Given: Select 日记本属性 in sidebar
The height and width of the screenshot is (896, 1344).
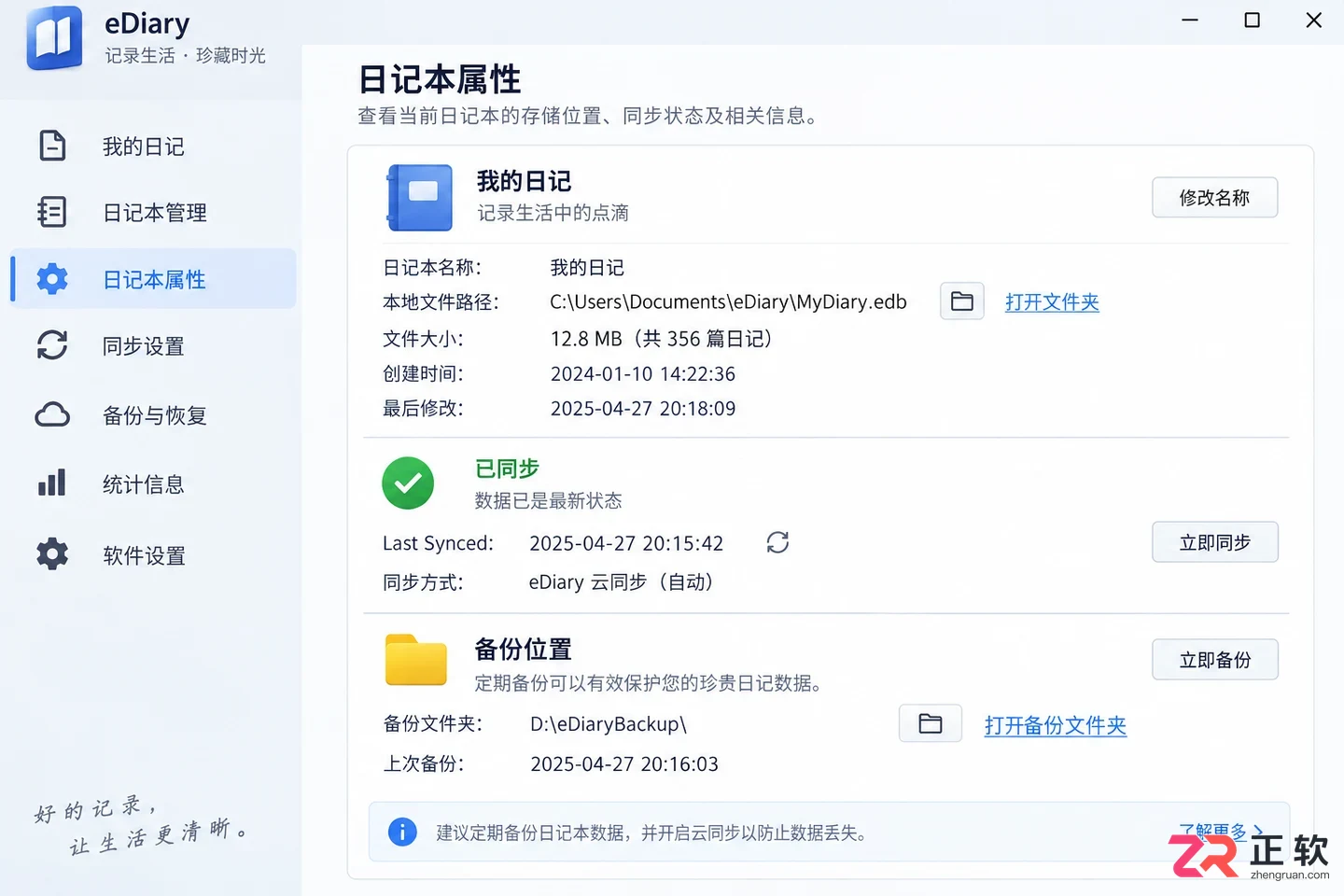Looking at the screenshot, I should tap(153, 279).
